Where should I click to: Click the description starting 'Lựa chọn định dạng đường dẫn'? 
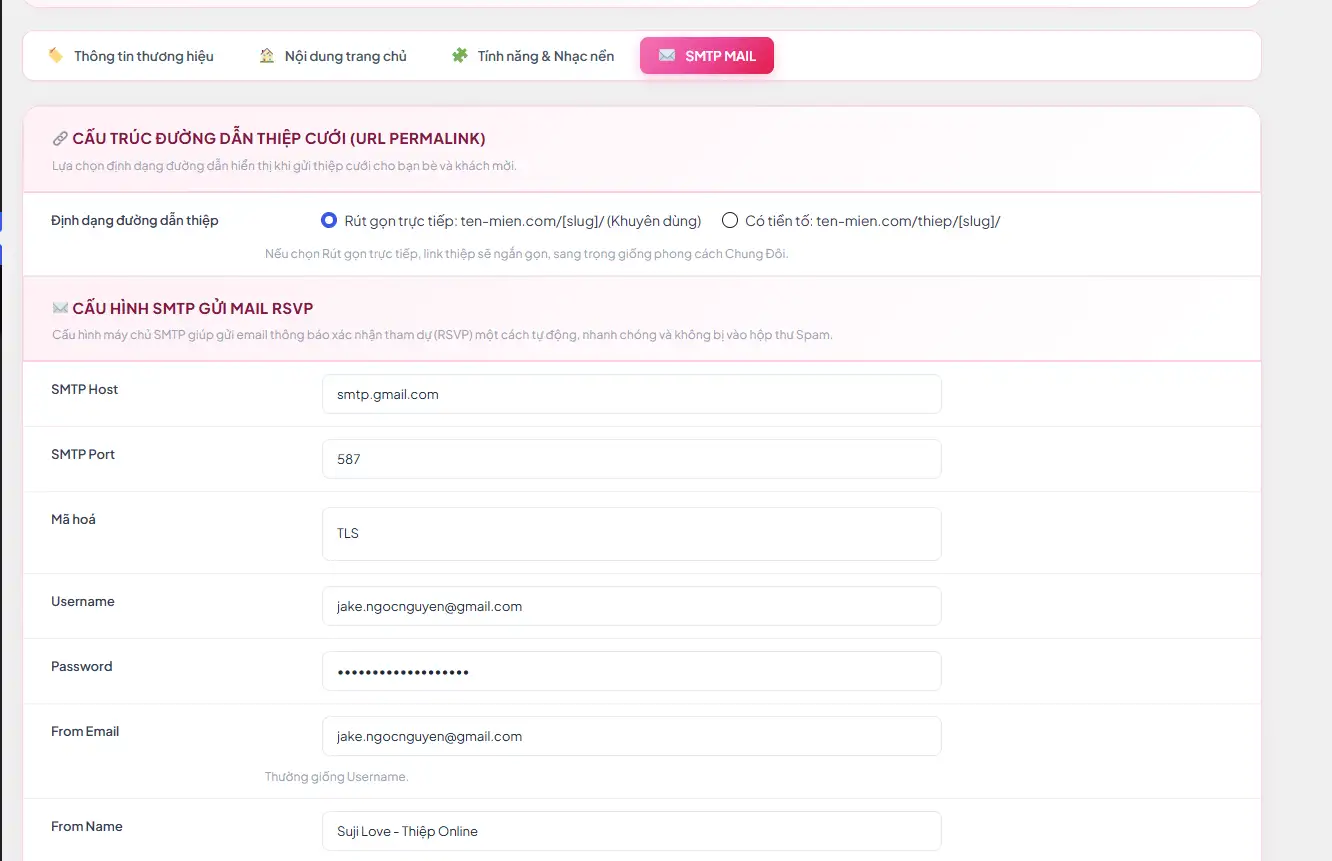pyautogui.click(x=285, y=166)
